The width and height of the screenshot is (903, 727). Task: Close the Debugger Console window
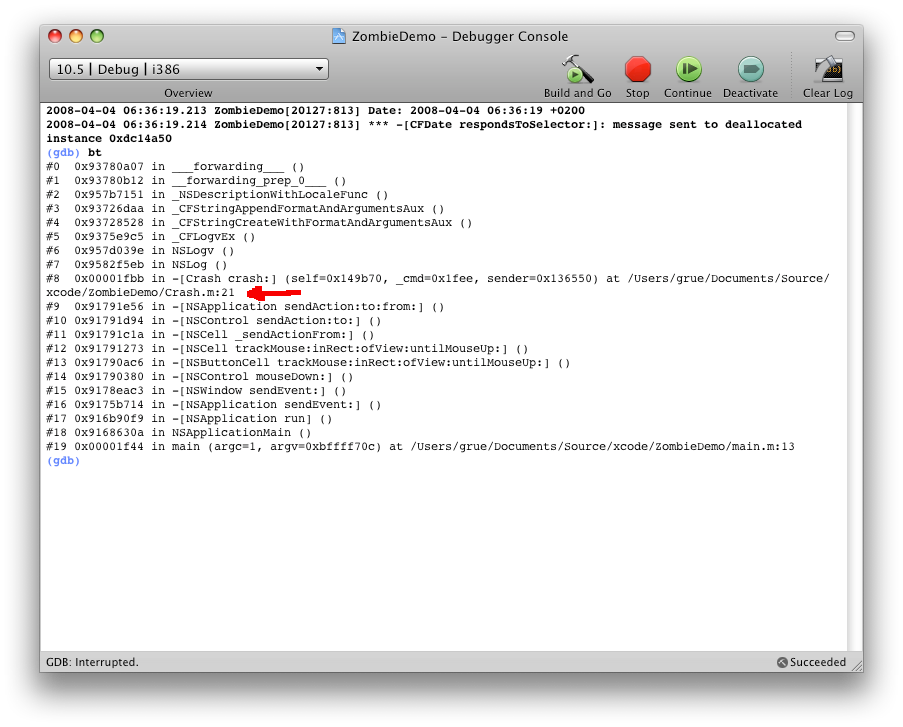pyautogui.click(x=55, y=36)
